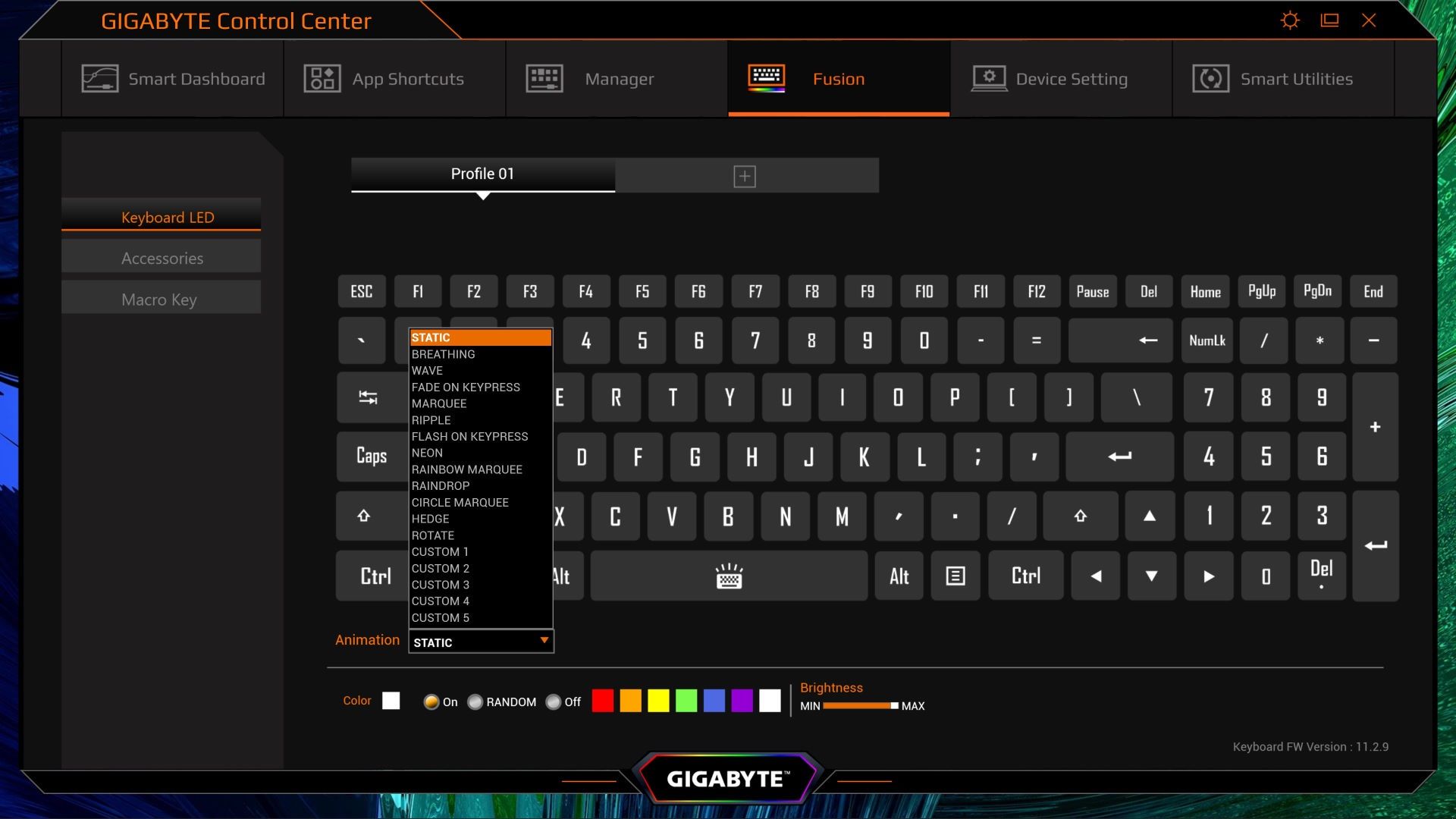Click the Tab key icon
This screenshot has width=1456, height=819.
coord(369,397)
